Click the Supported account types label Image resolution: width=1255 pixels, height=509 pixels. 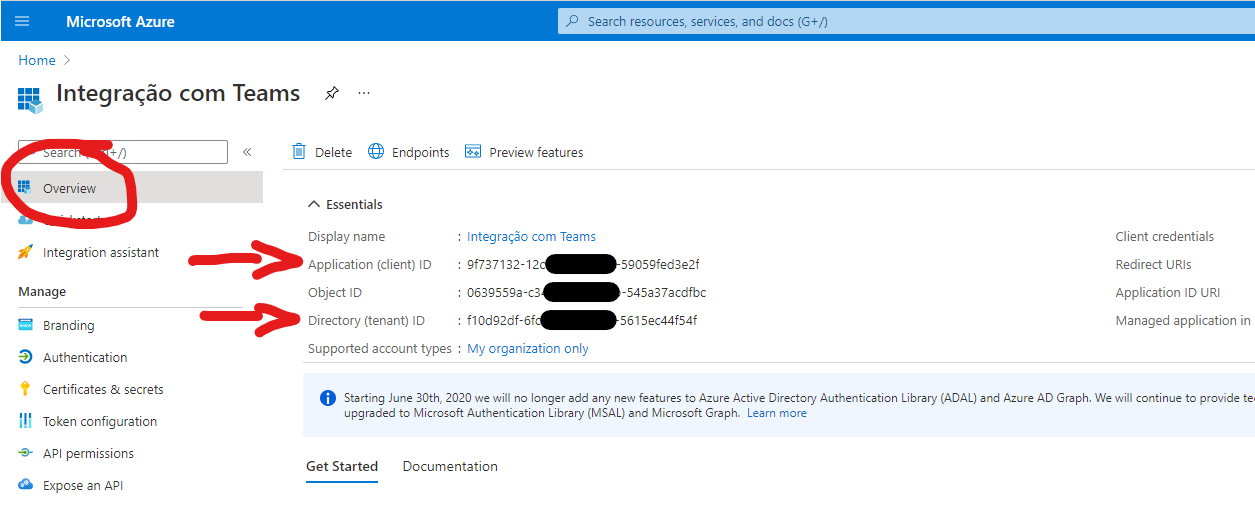point(380,348)
